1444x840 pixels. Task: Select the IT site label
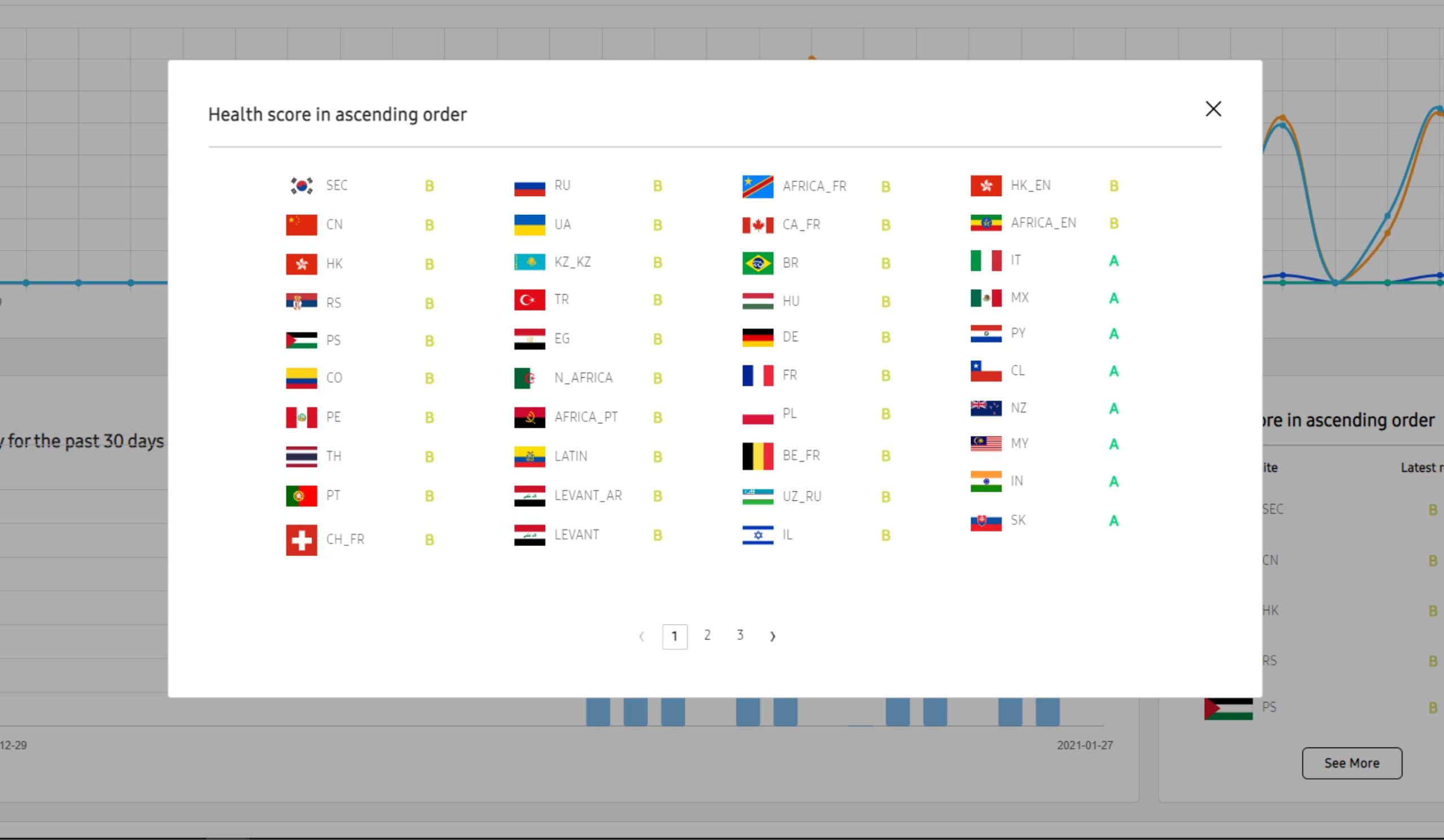coord(1015,260)
